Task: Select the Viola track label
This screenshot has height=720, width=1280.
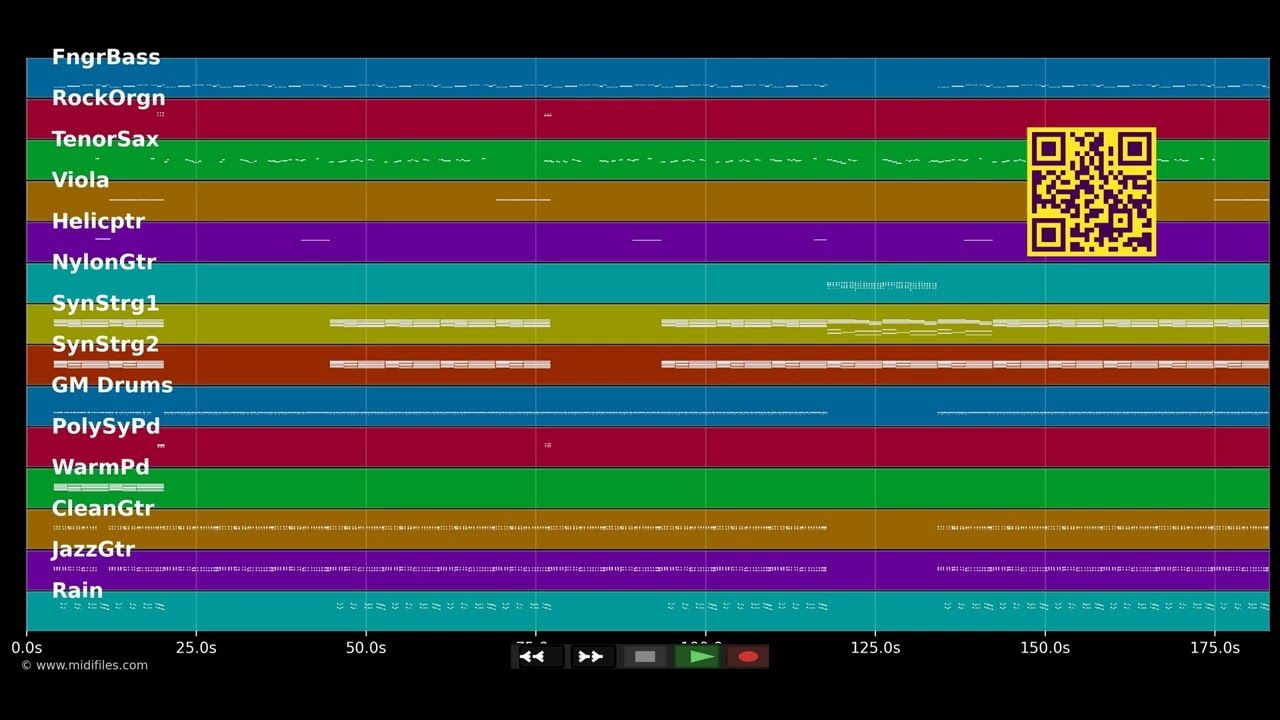Action: (x=81, y=180)
